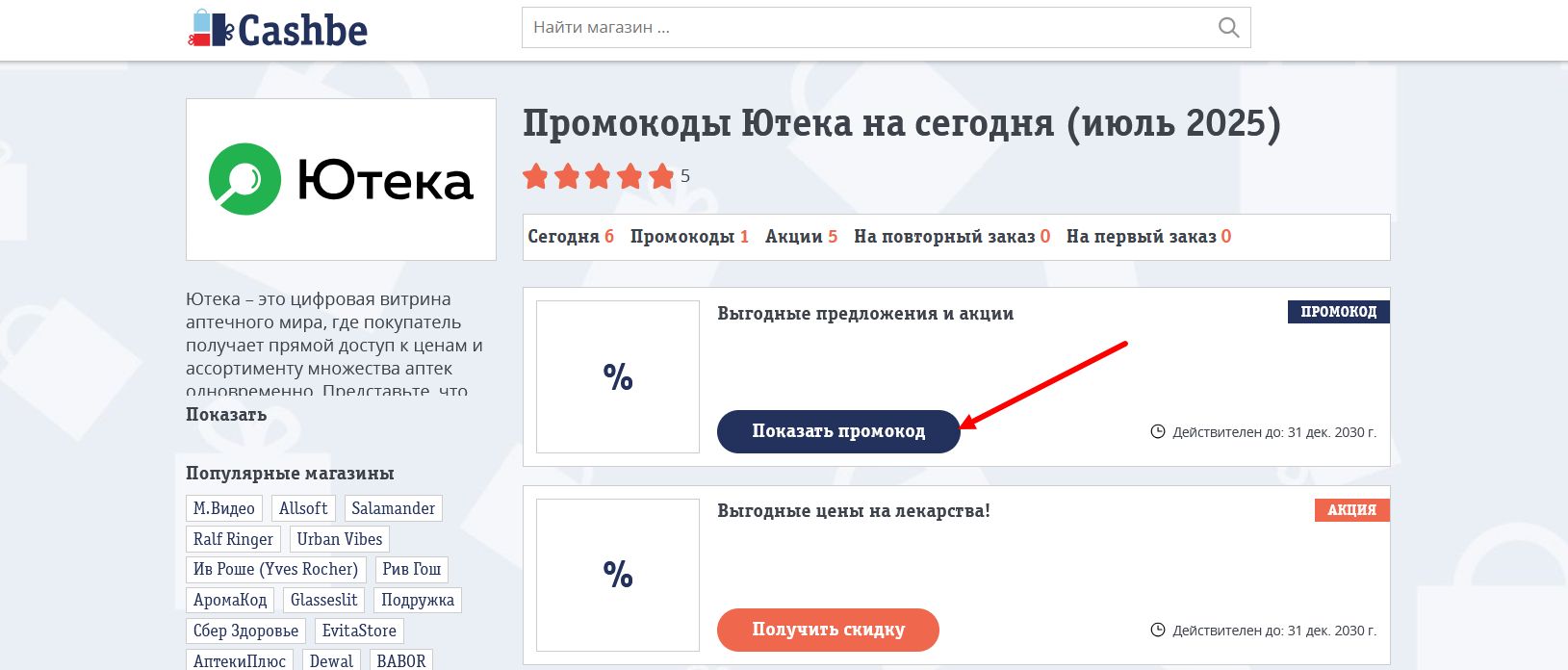
Task: Open the "АромаКод" store tag
Action: pos(230,600)
